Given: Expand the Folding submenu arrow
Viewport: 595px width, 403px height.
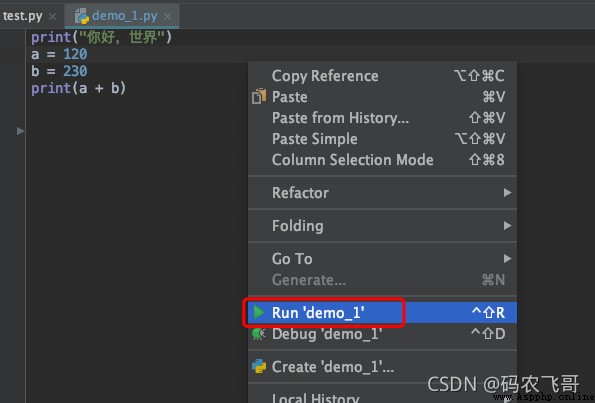Looking at the screenshot, I should click(x=507, y=226).
